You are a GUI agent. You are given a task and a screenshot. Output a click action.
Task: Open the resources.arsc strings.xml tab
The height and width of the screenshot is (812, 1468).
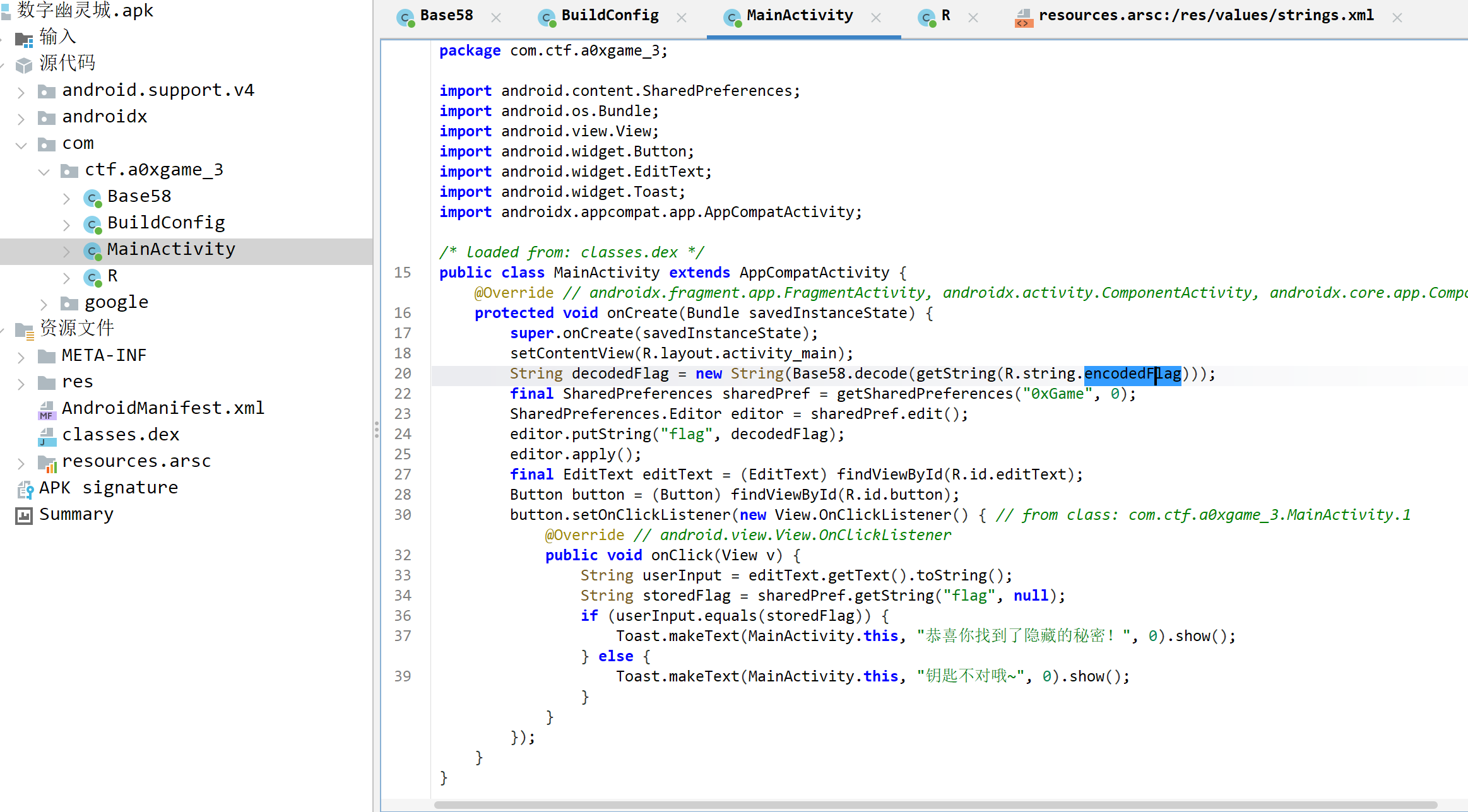tap(1206, 16)
